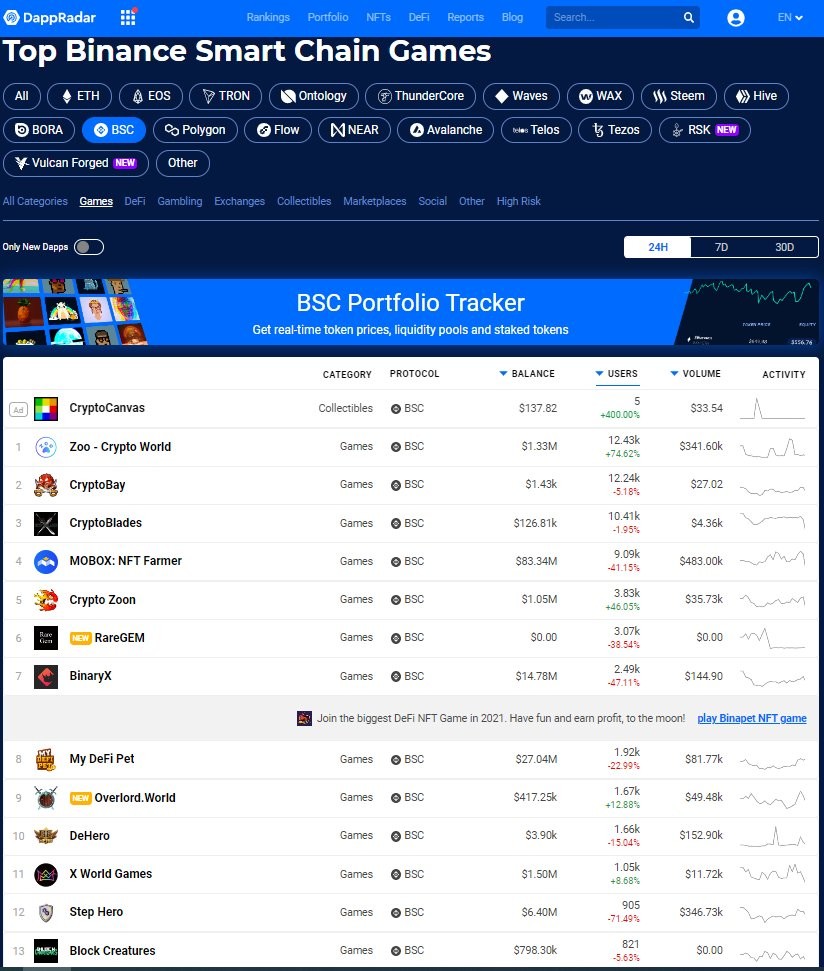Open the X World Games crown icon
Image resolution: width=824 pixels, height=971 pixels.
click(46, 874)
